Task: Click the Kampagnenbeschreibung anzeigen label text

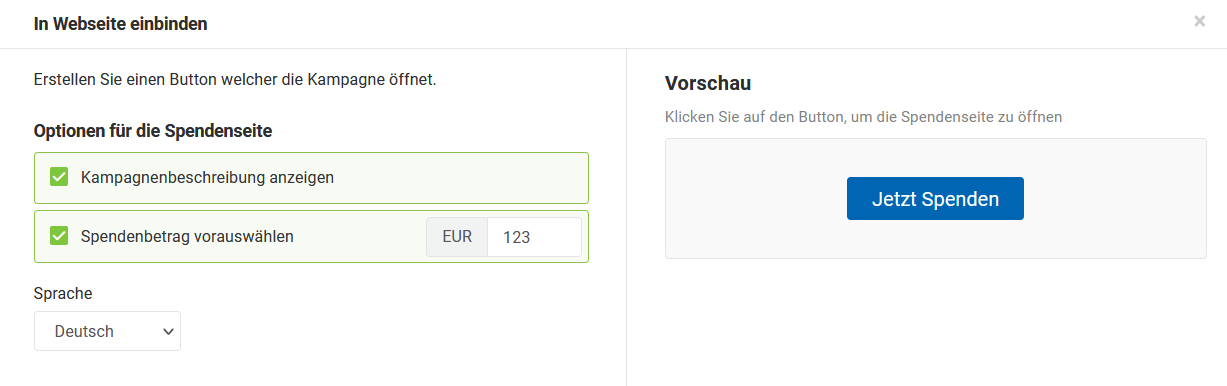Action: tap(207, 178)
